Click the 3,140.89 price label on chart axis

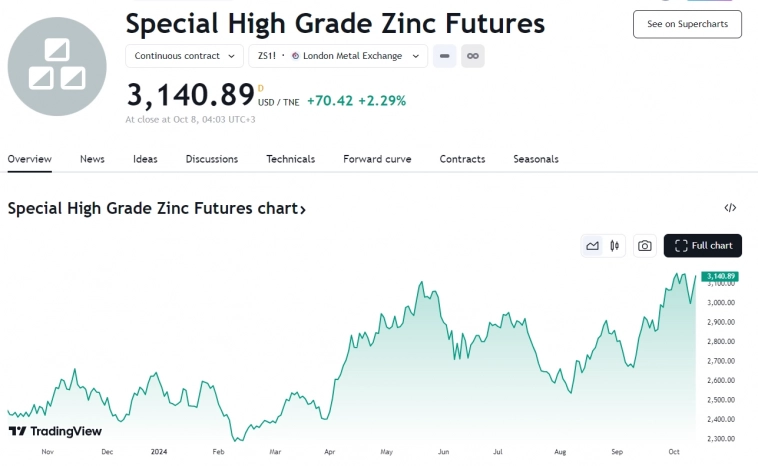719,276
